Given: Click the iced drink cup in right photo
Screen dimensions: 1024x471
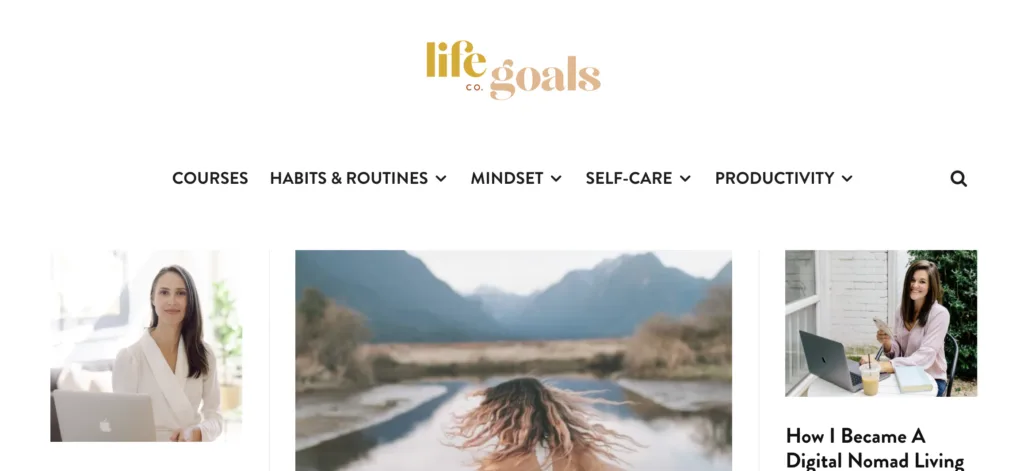Looking at the screenshot, I should (870, 378).
